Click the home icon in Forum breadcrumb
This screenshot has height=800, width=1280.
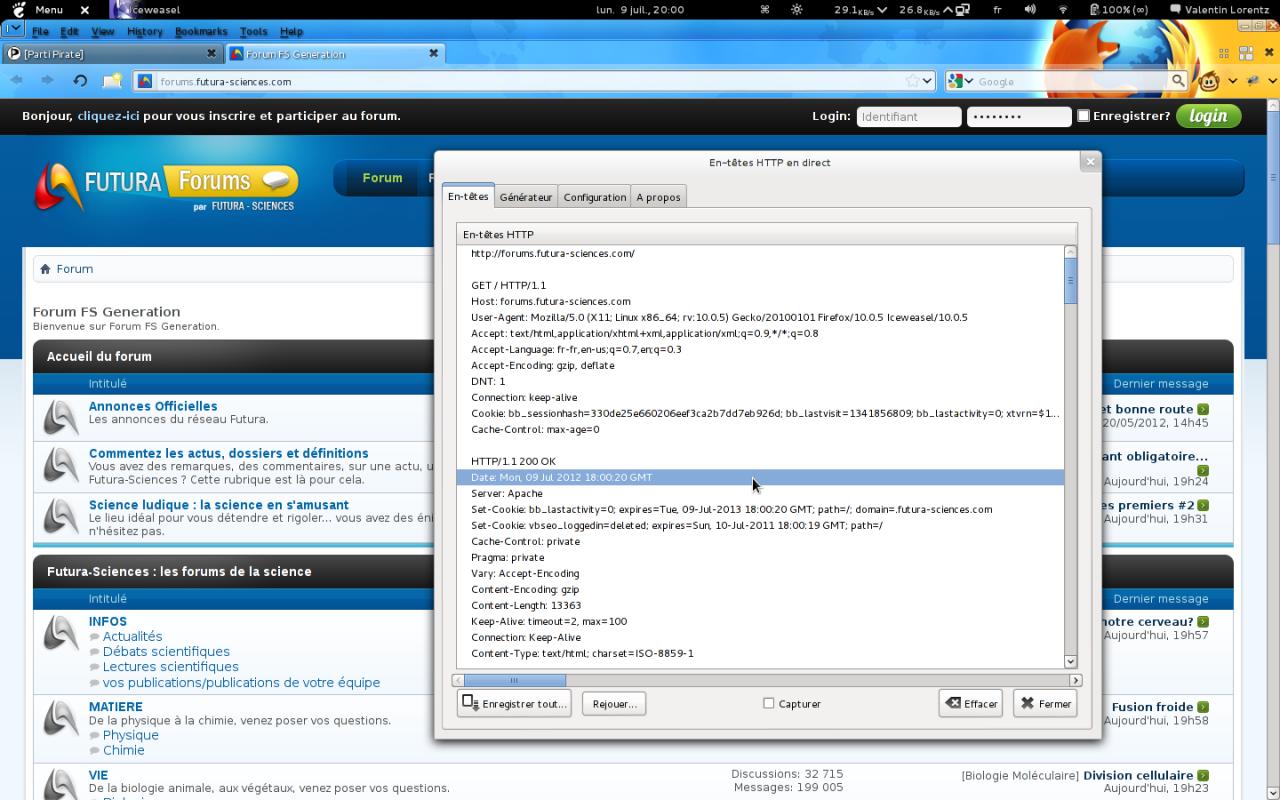pos(44,269)
